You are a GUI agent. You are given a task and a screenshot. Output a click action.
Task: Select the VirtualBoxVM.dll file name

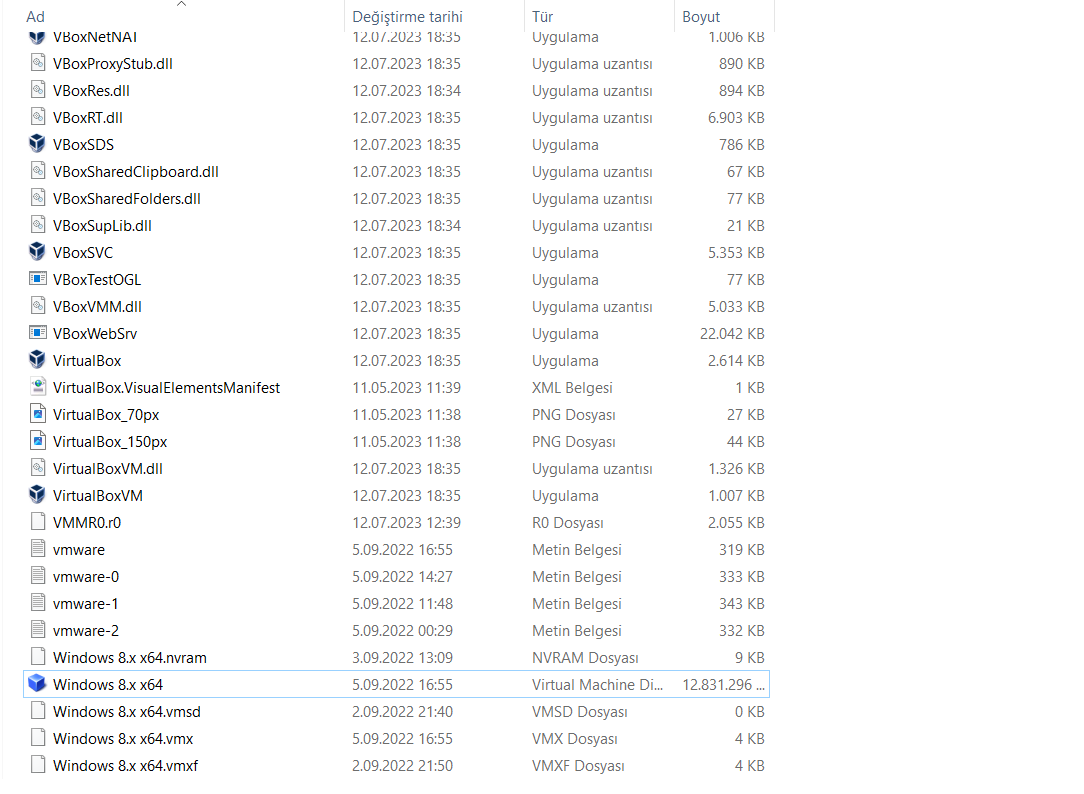pyautogui.click(x=108, y=469)
